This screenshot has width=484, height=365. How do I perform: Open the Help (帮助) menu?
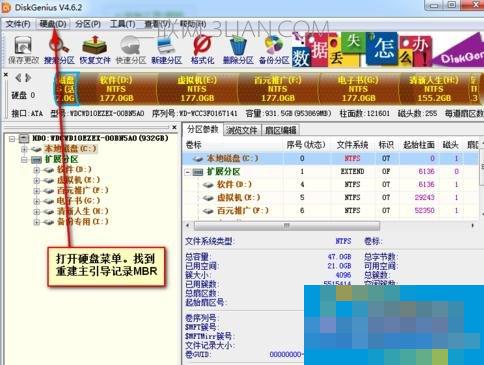pos(193,24)
